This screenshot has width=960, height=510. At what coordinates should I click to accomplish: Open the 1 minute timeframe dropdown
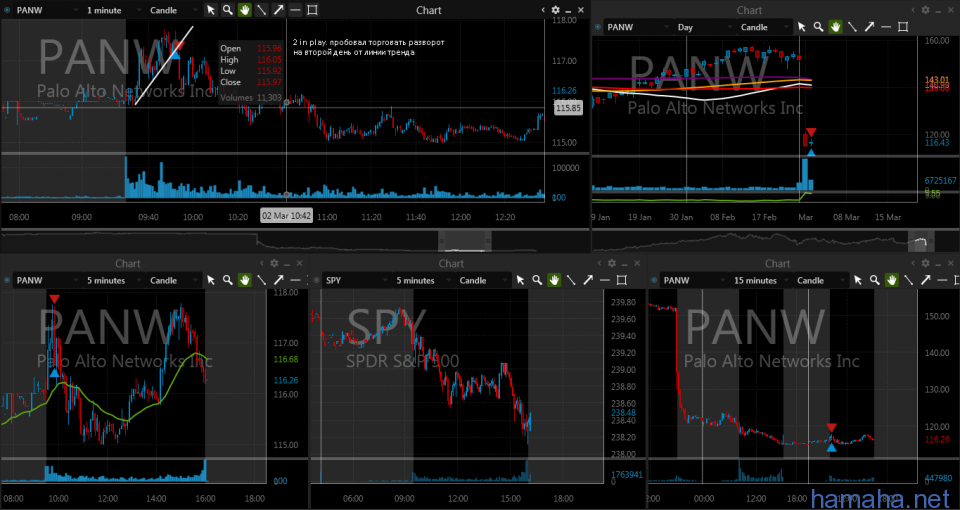[108, 10]
